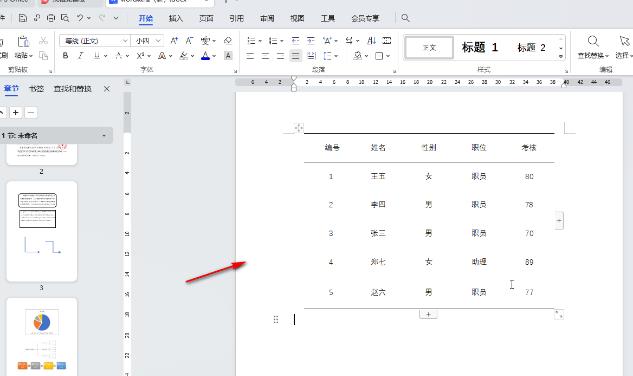Apply paragraph shading fill bucket
This screenshot has height=376, width=633.
point(358,56)
